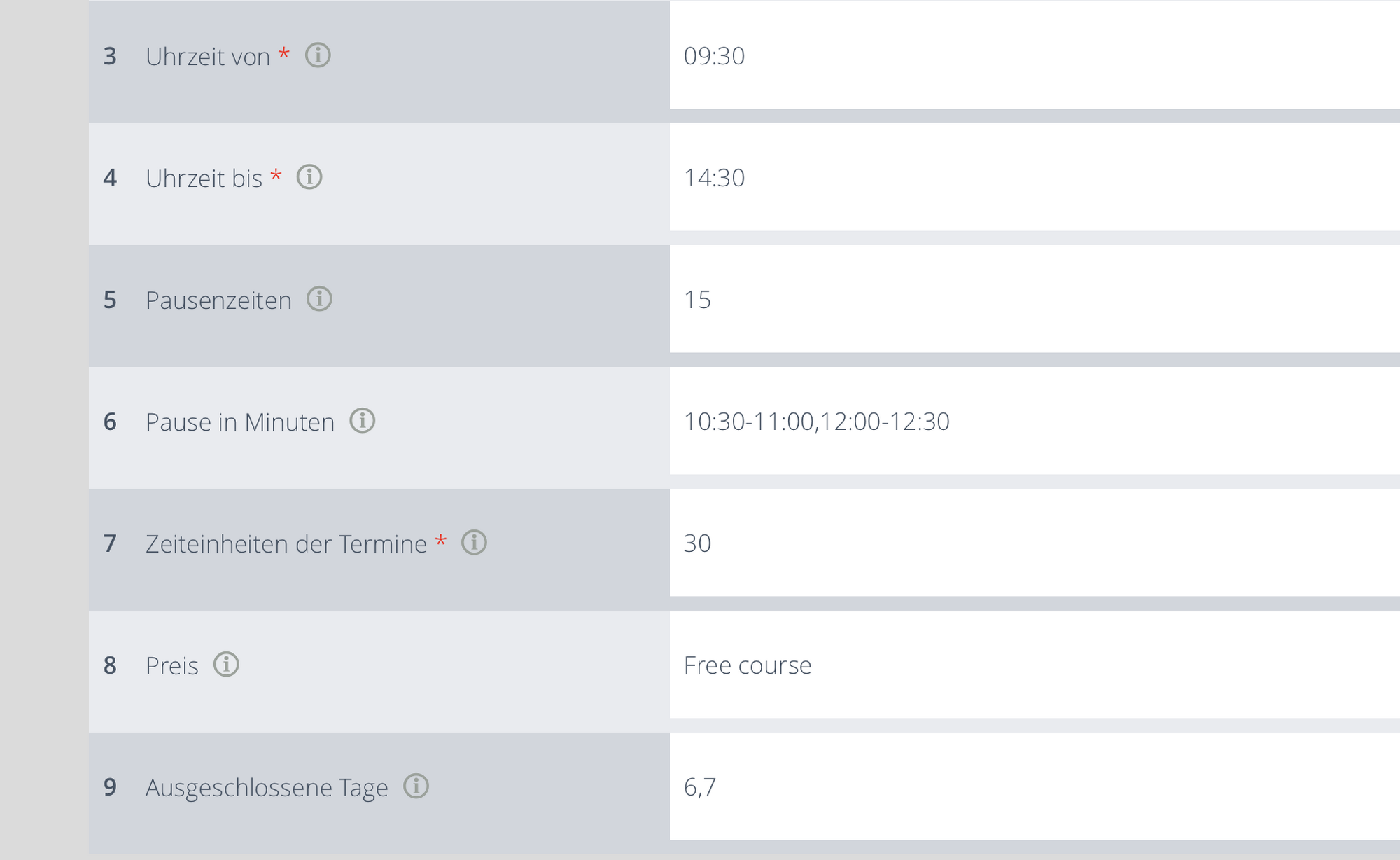Show info for Pause in Minuten

pyautogui.click(x=363, y=420)
